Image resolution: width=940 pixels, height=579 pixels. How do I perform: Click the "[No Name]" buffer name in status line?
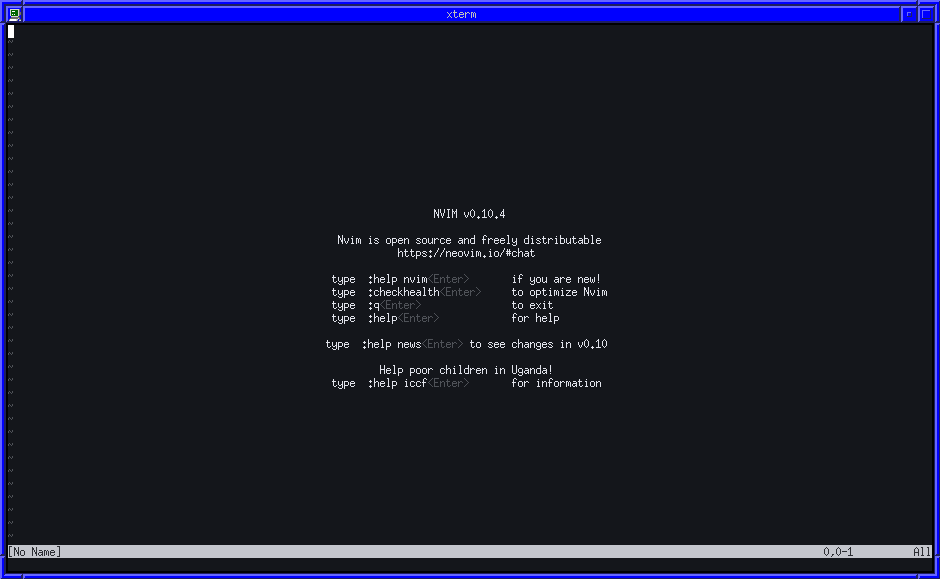(x=34, y=552)
